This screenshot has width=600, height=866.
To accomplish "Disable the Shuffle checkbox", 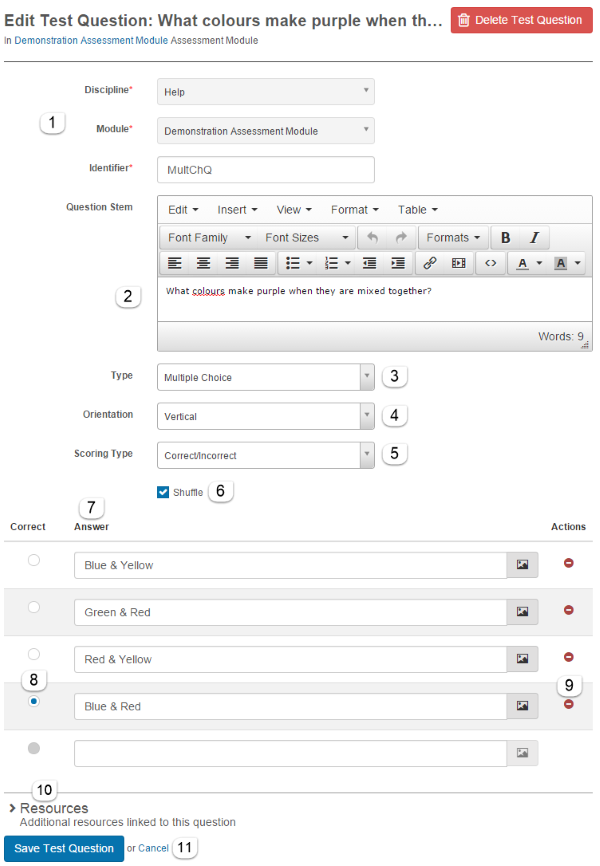I will [x=163, y=492].
